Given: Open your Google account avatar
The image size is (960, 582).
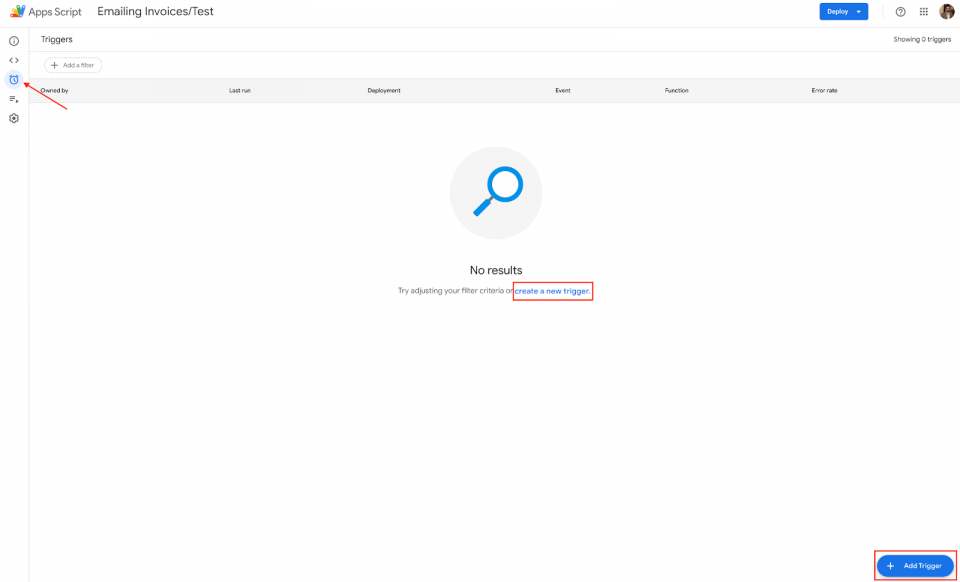Looking at the screenshot, I should tap(946, 11).
